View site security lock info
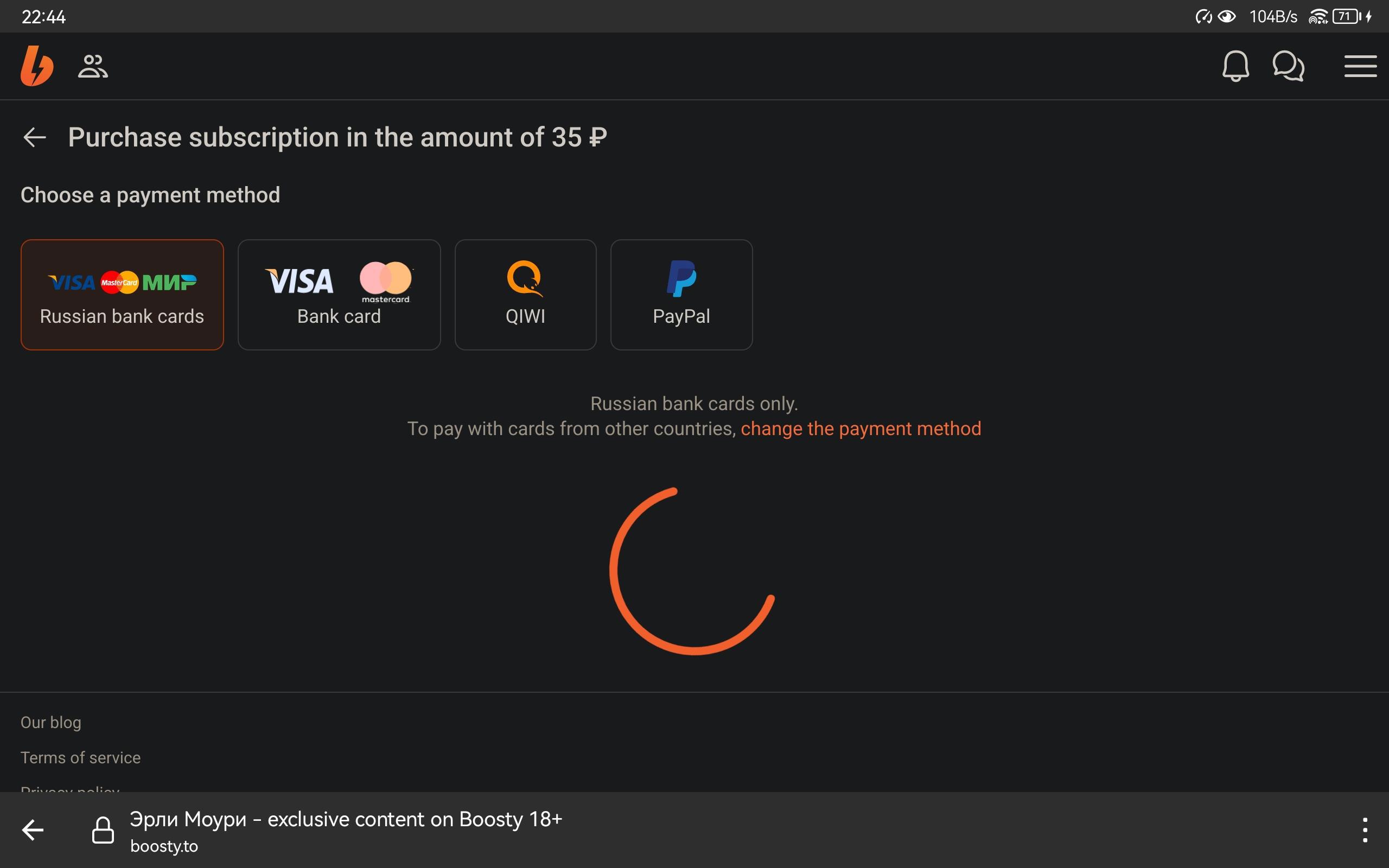 (103, 830)
